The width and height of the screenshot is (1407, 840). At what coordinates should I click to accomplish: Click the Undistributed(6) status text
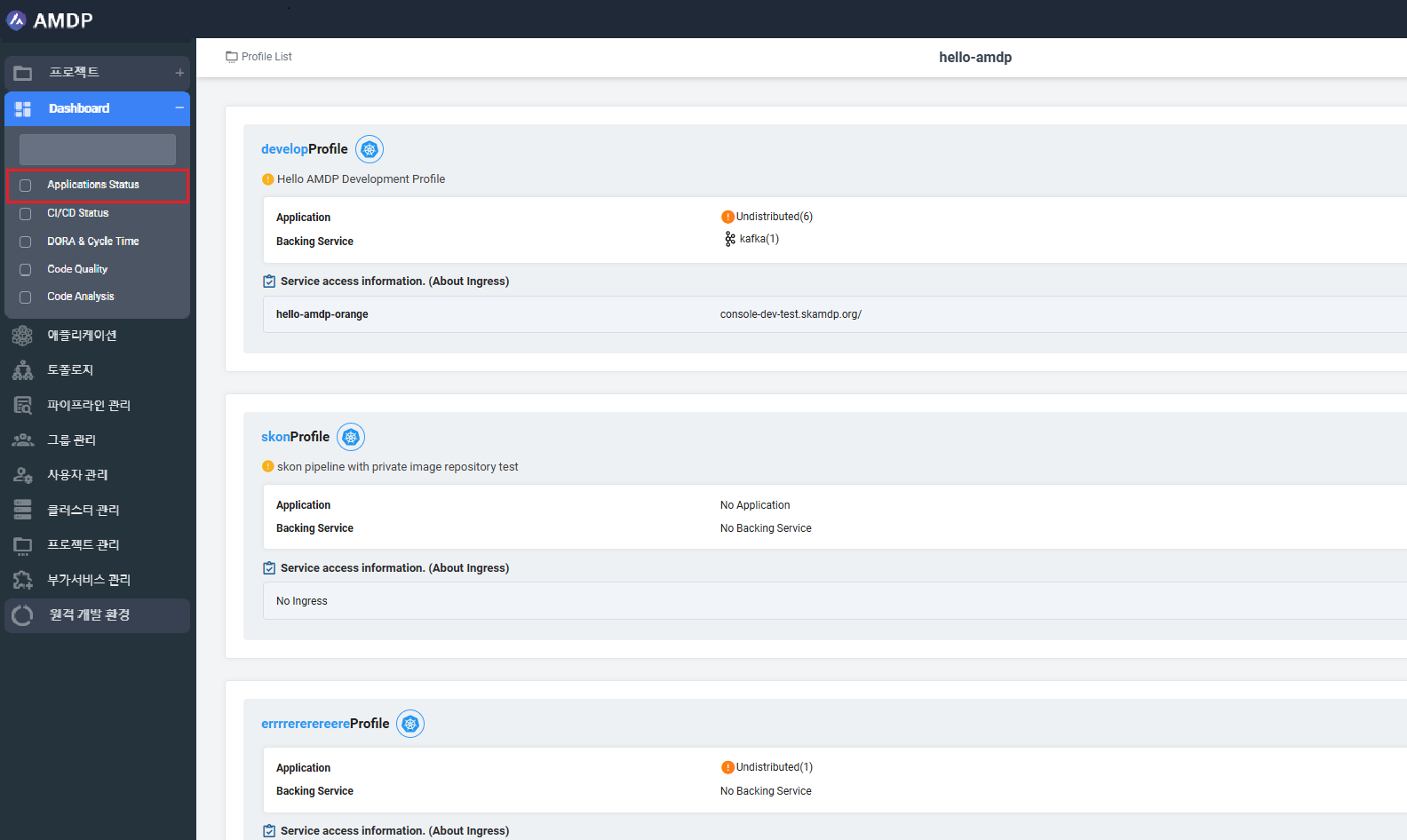775,217
